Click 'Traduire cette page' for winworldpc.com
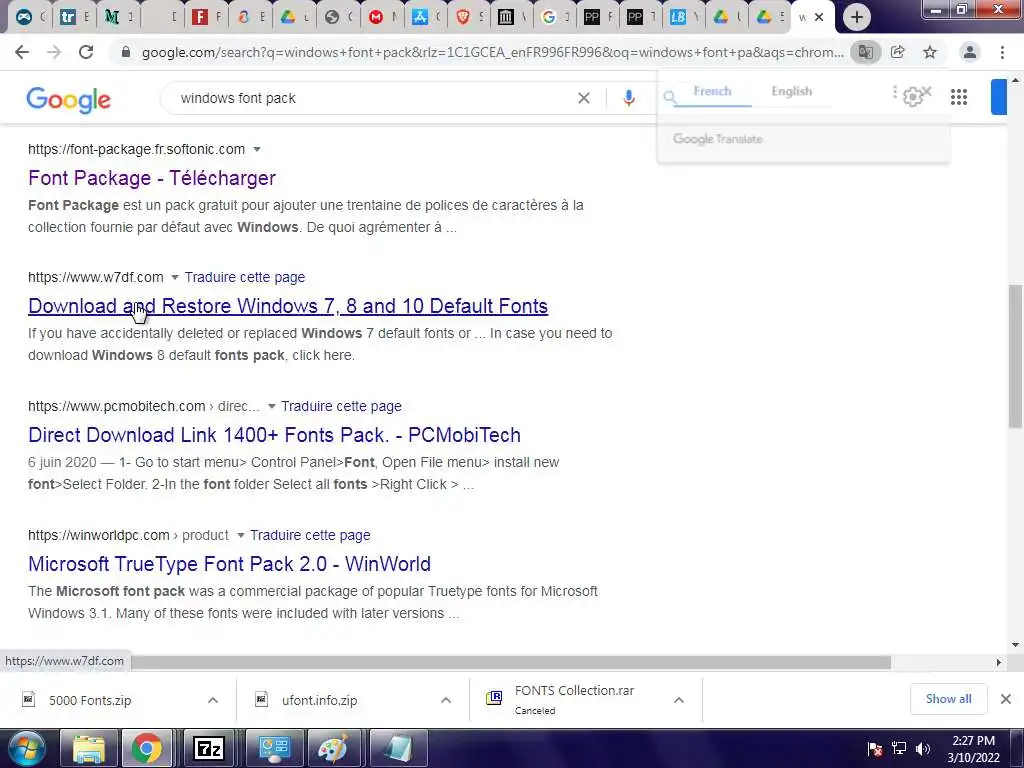 pyautogui.click(x=310, y=536)
